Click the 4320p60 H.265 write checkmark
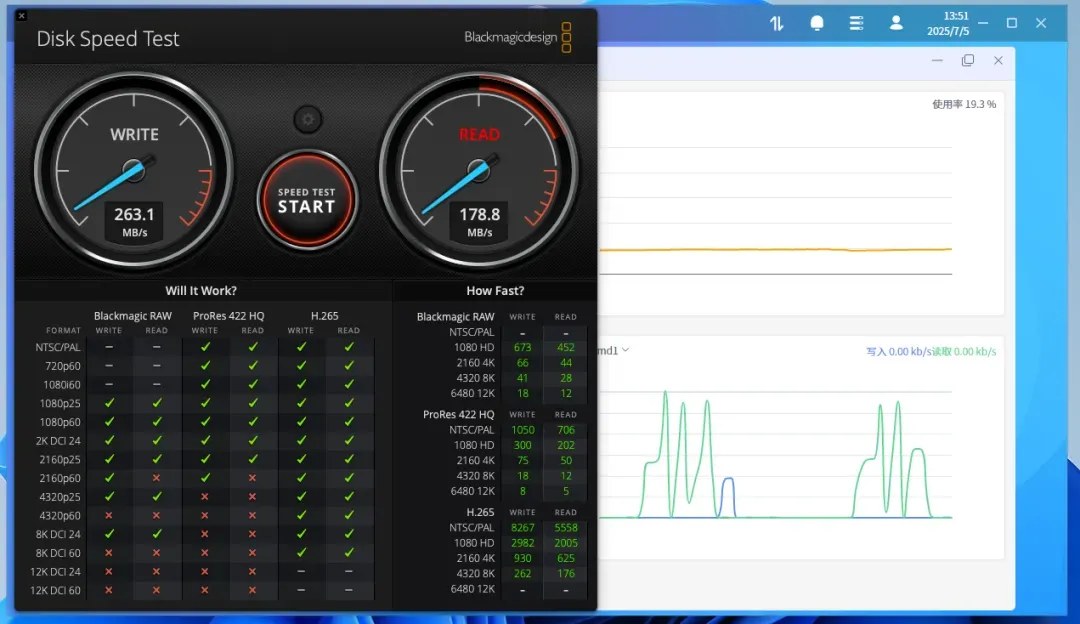The image size is (1080, 624). coord(301,515)
